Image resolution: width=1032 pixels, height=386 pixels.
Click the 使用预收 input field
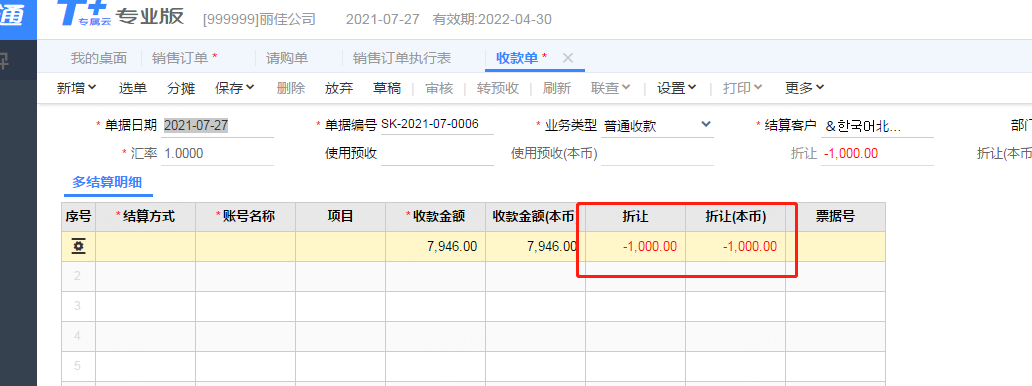pyautogui.click(x=437, y=154)
